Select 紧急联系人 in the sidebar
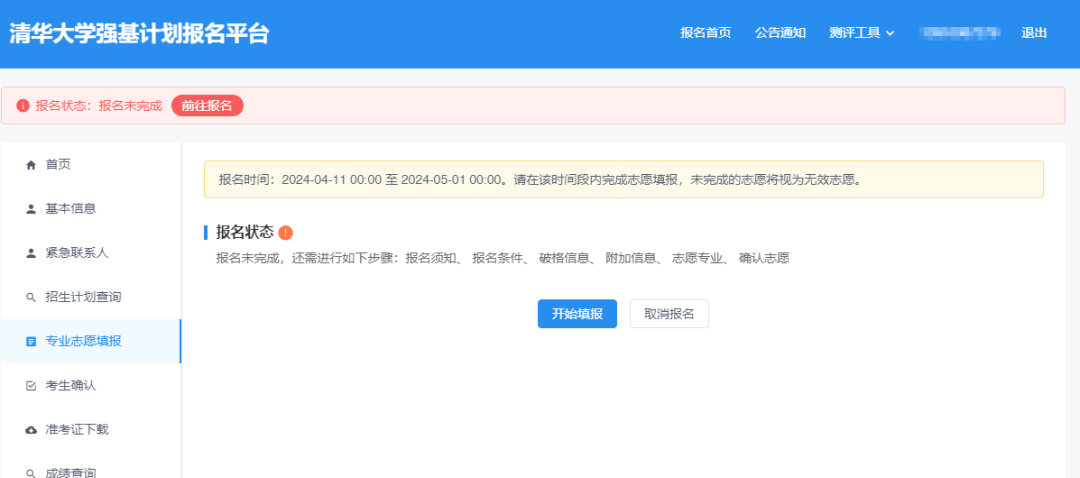This screenshot has width=1080, height=478. click(91, 253)
